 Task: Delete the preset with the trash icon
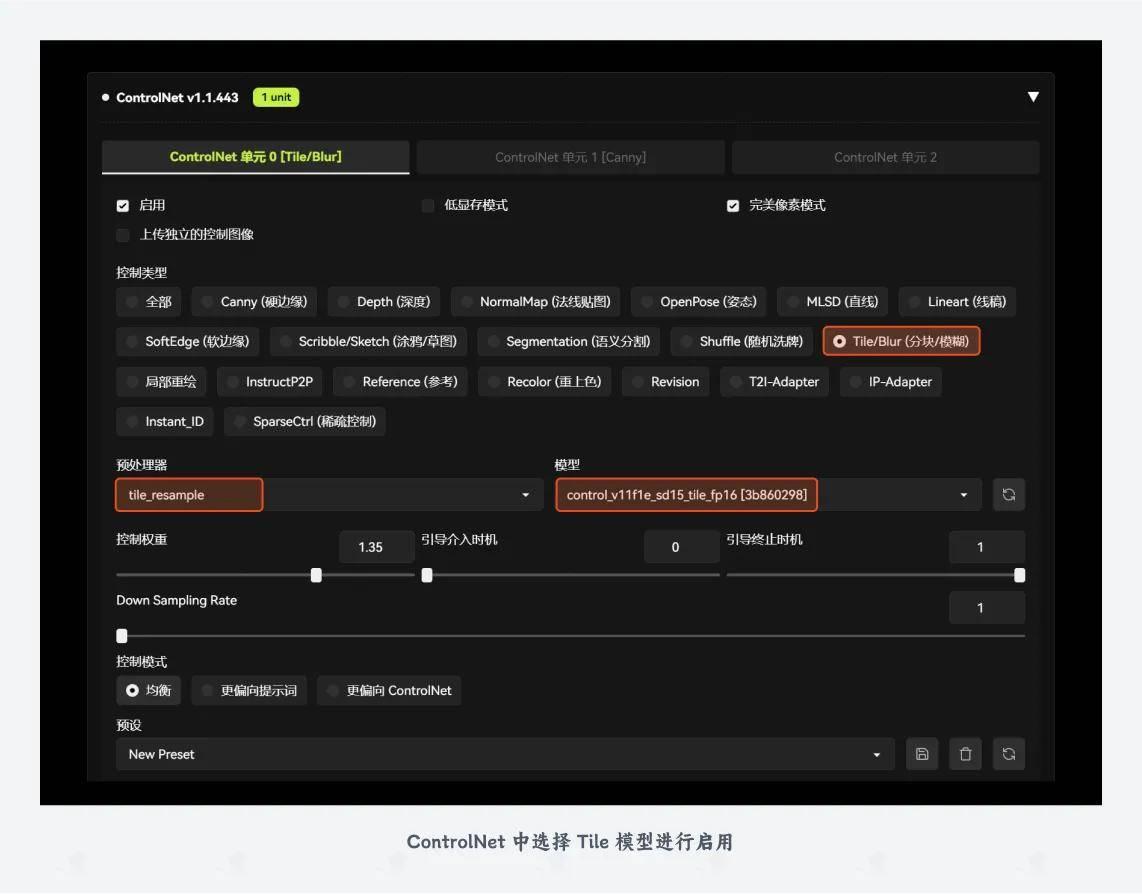[x=965, y=754]
